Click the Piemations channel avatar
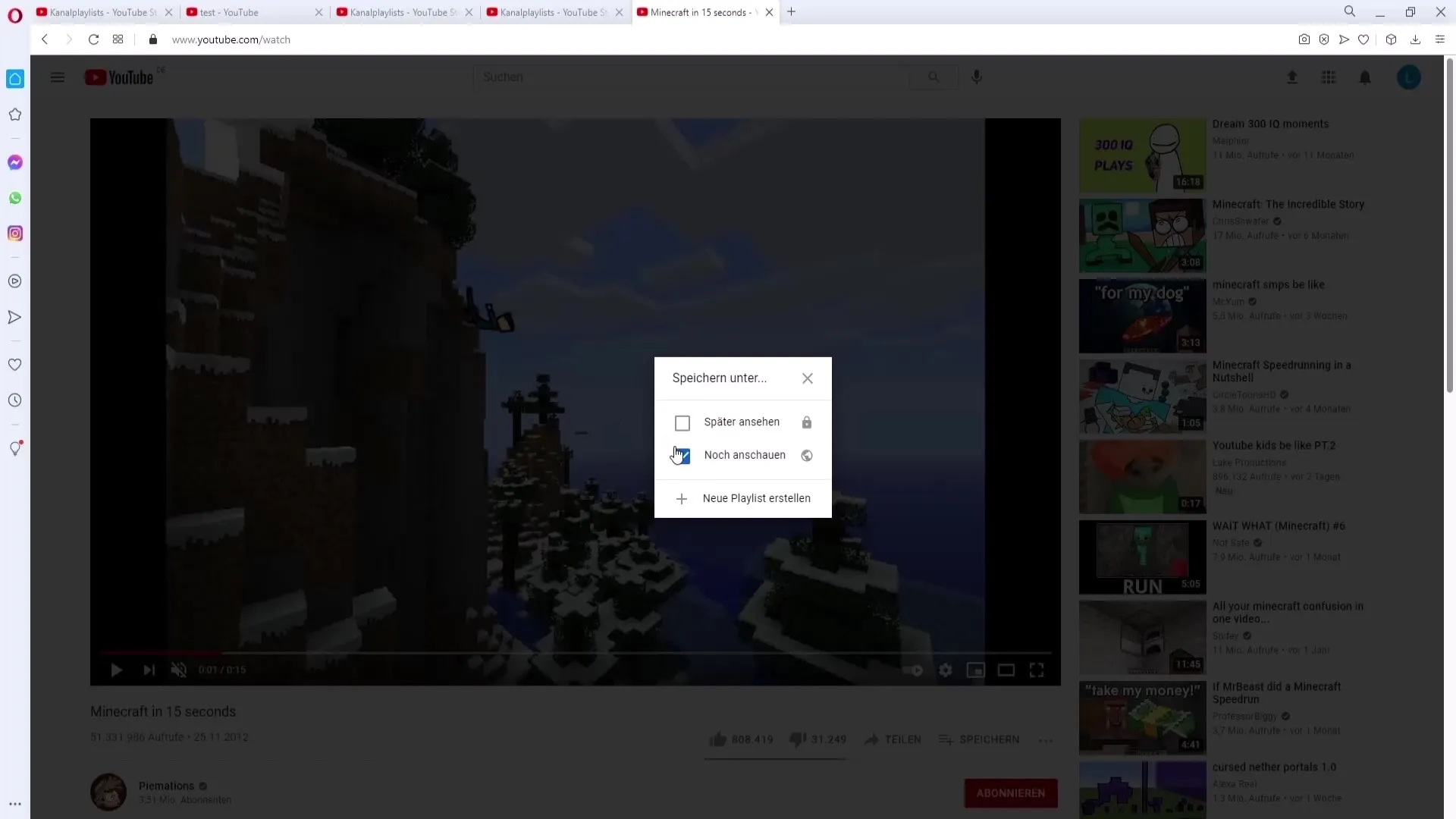This screenshot has height=819, width=1456. pyautogui.click(x=108, y=792)
